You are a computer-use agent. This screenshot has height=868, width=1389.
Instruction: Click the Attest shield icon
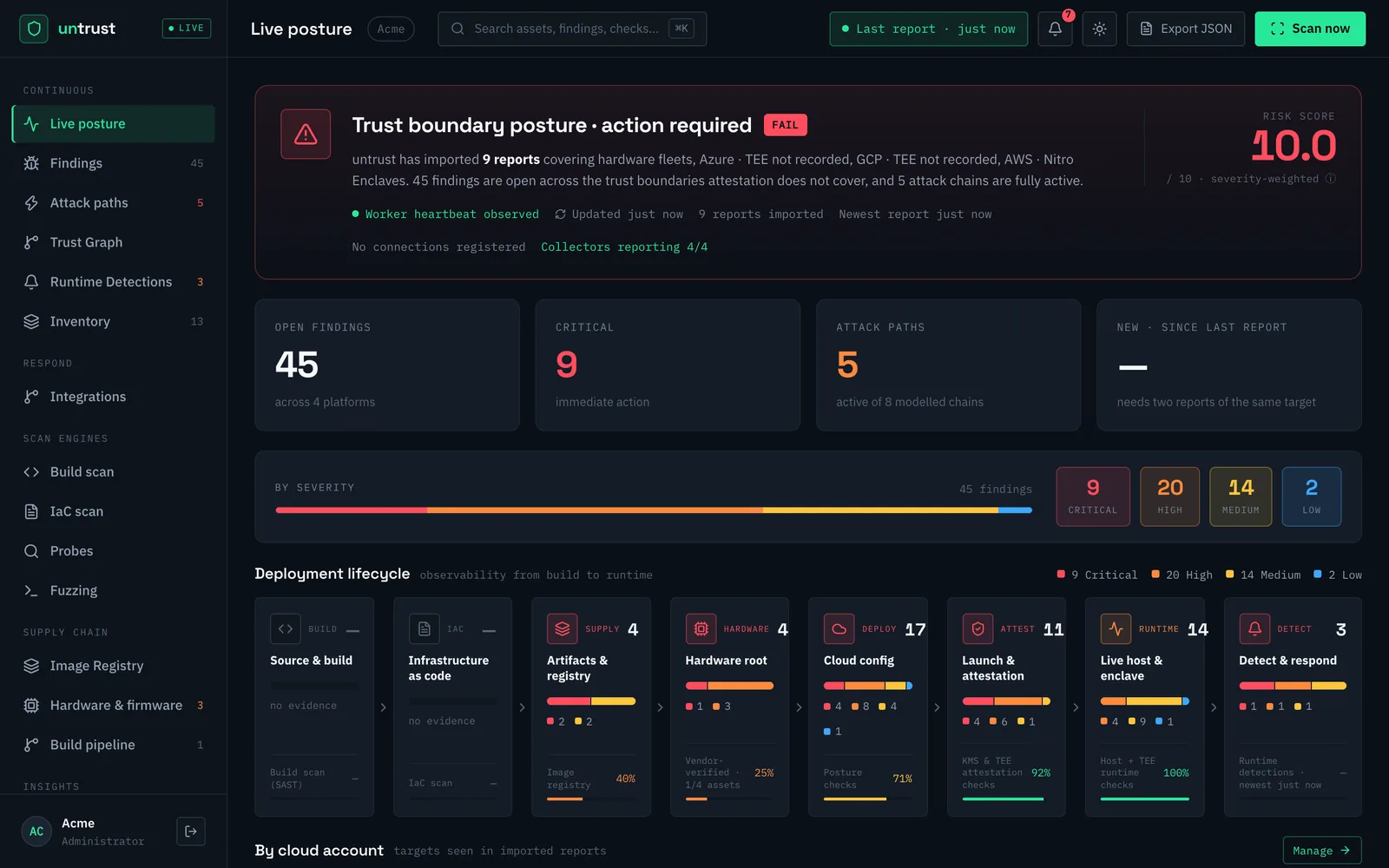[978, 628]
